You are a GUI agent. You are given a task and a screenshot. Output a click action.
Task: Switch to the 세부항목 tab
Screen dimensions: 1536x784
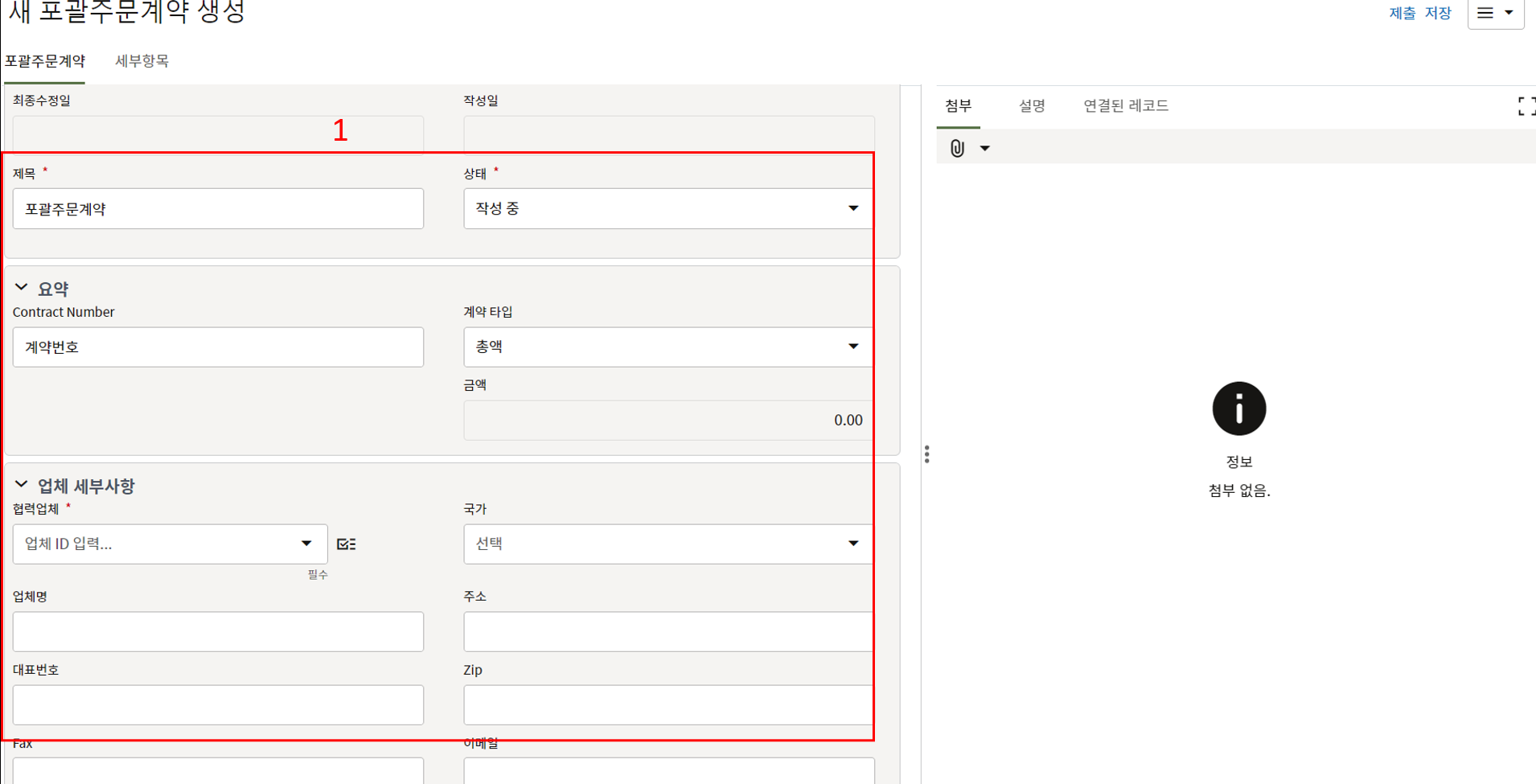tap(142, 61)
